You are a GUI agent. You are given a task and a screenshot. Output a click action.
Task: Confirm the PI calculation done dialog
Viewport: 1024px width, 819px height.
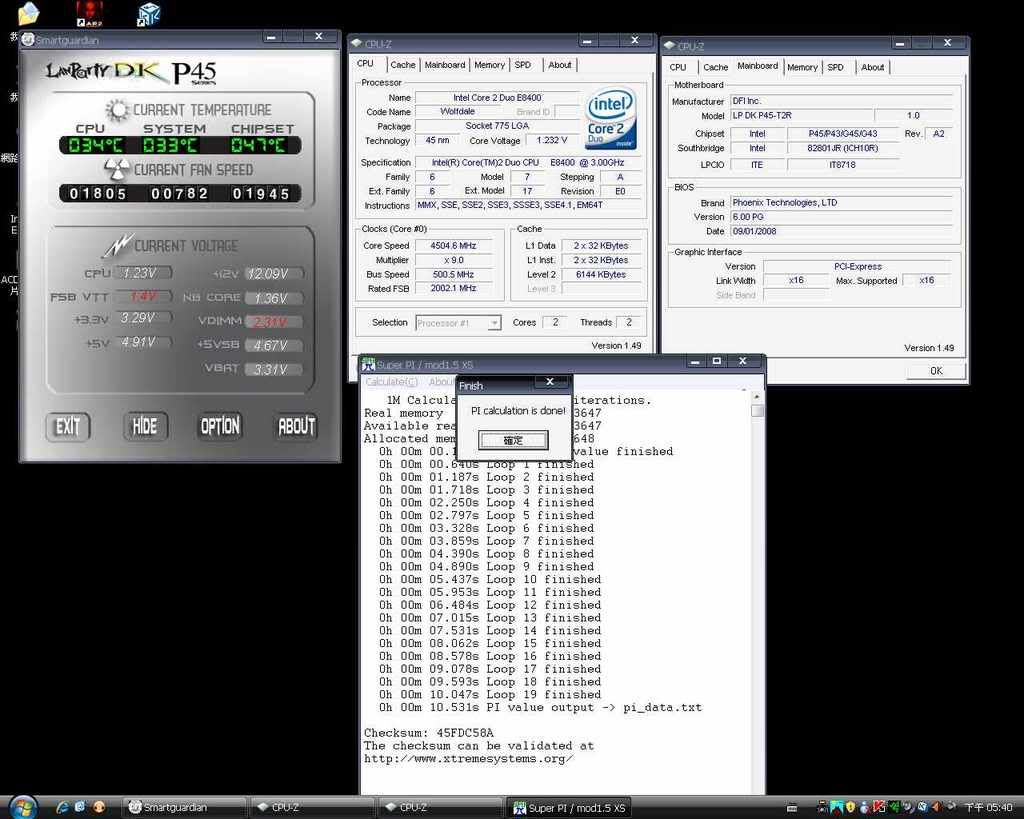513,440
